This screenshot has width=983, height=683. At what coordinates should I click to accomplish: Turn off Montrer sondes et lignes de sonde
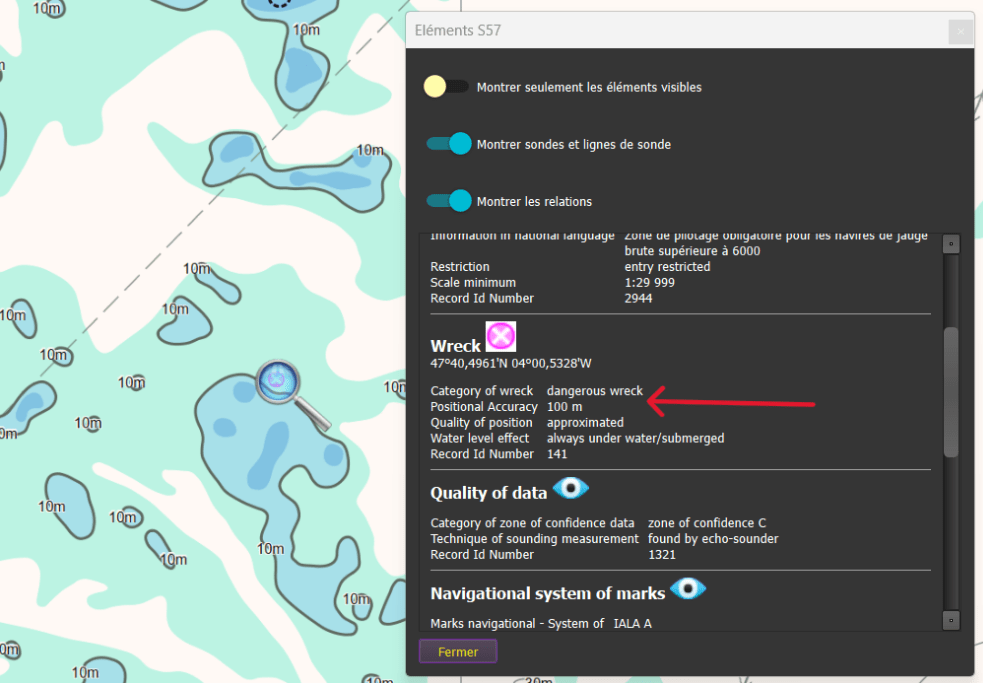[448, 144]
